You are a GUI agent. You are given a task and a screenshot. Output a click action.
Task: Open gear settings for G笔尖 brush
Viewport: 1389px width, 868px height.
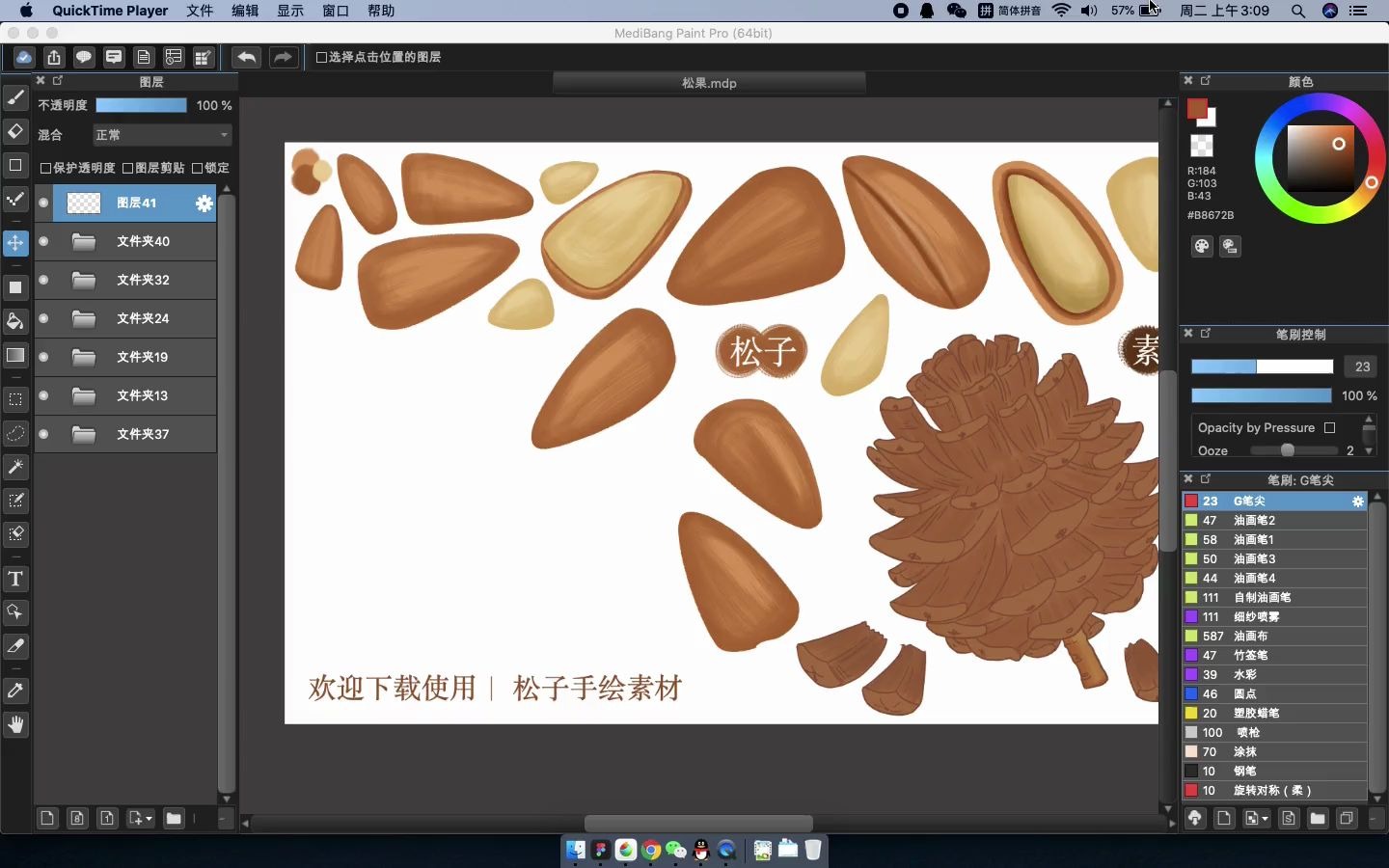(1358, 501)
